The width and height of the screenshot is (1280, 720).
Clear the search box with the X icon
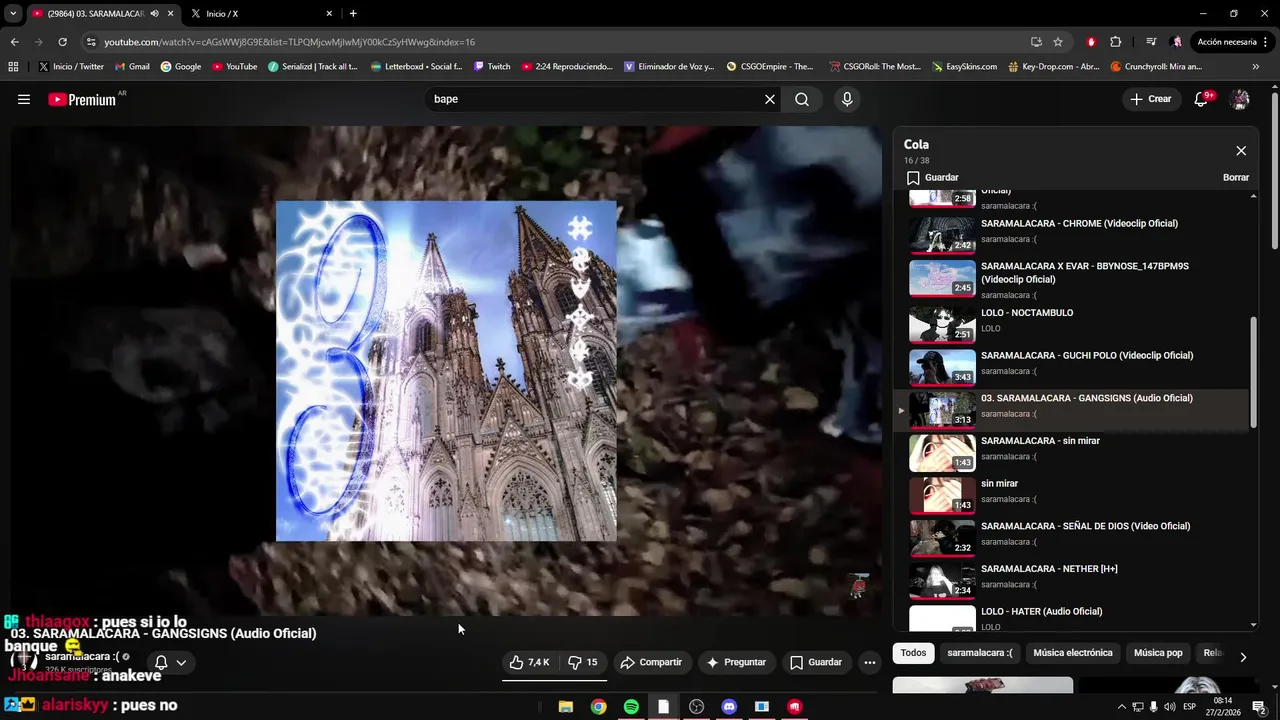pyautogui.click(x=770, y=99)
